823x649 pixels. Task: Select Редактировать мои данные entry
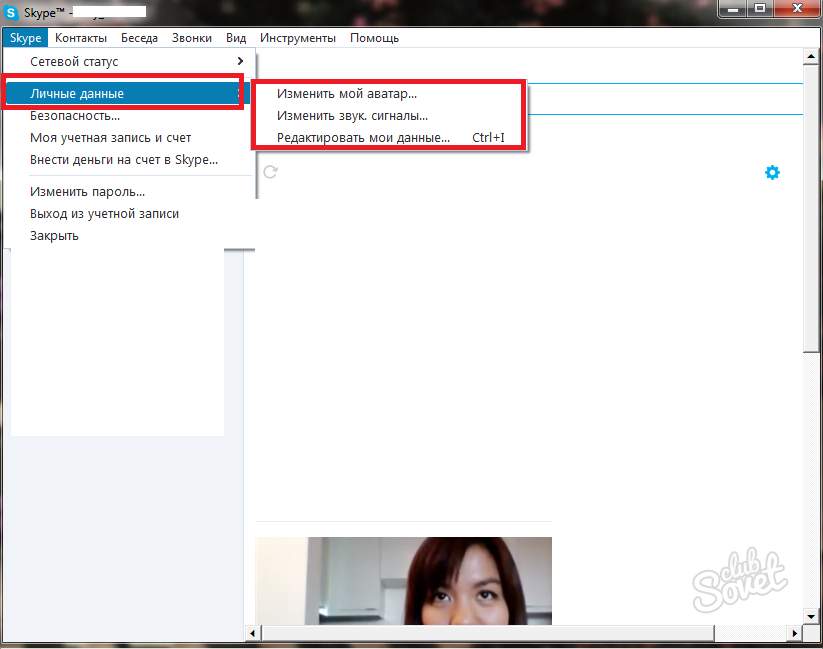[x=364, y=138]
